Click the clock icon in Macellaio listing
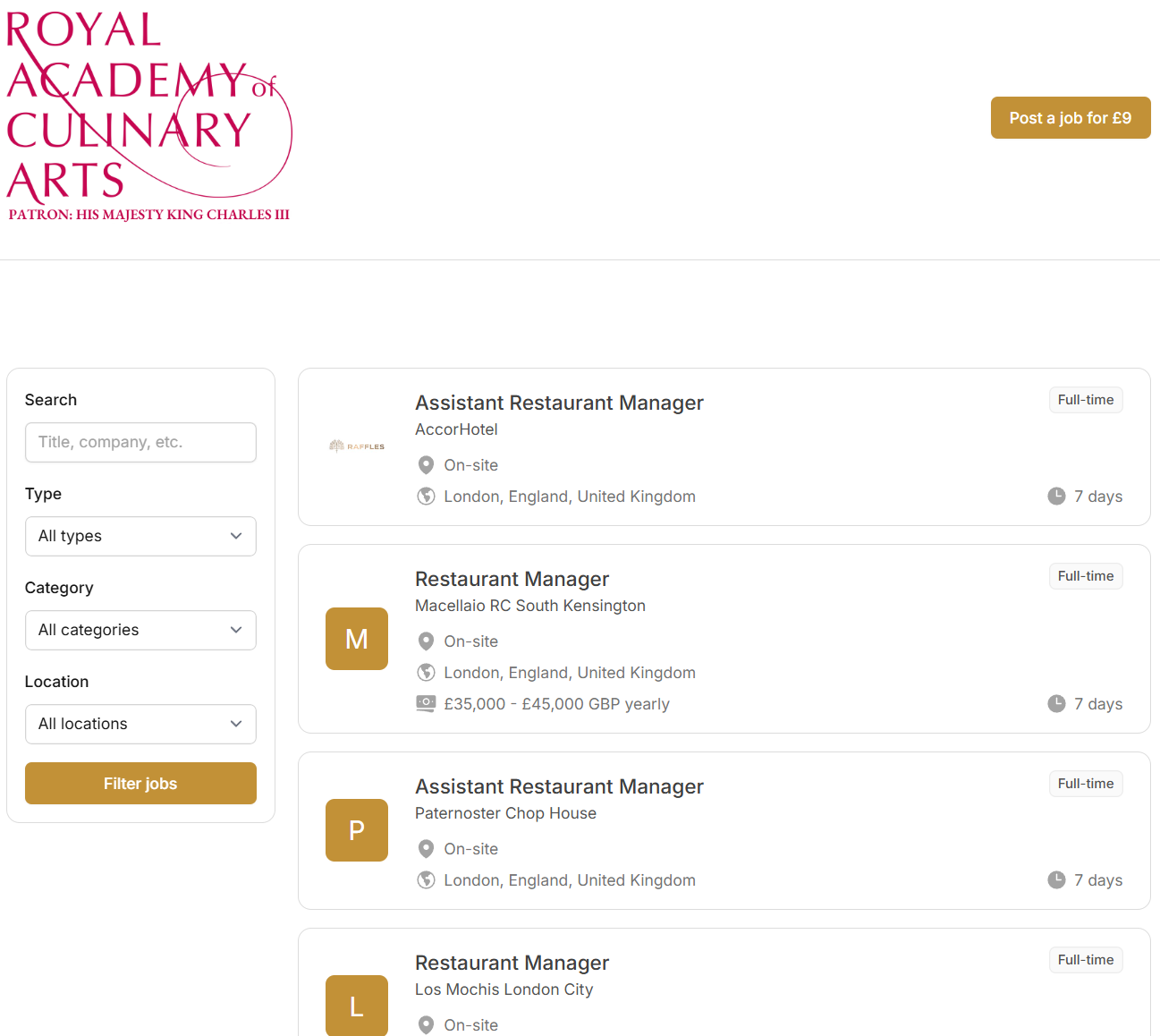This screenshot has width=1160, height=1036. coord(1056,704)
